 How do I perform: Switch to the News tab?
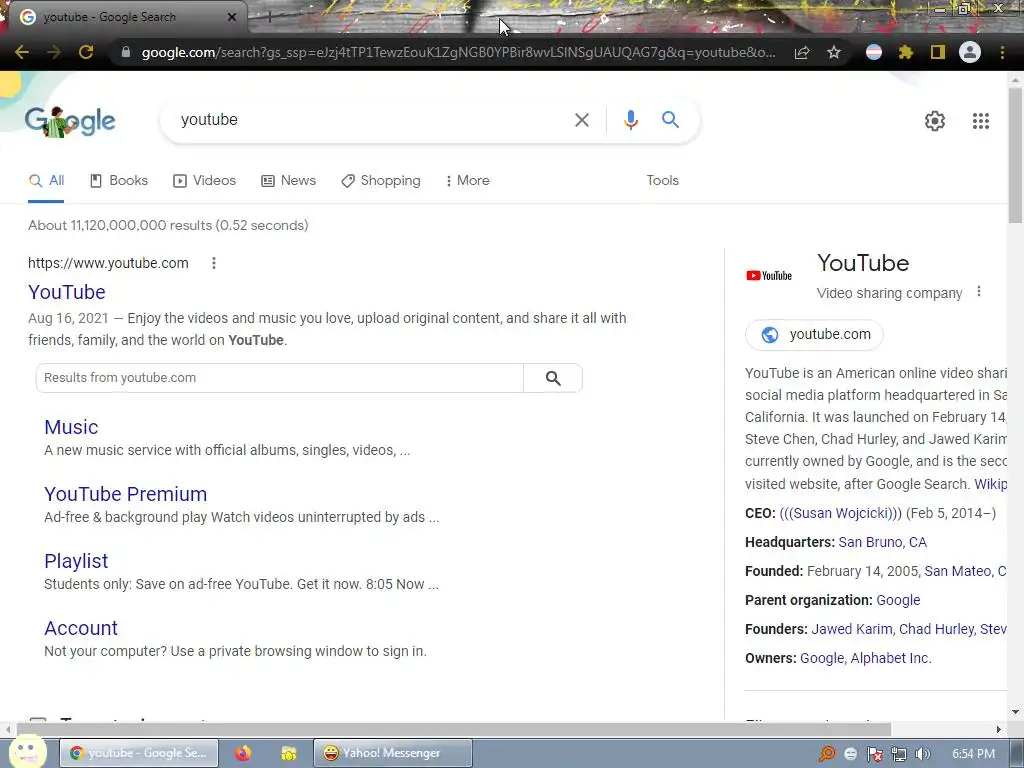click(x=288, y=181)
